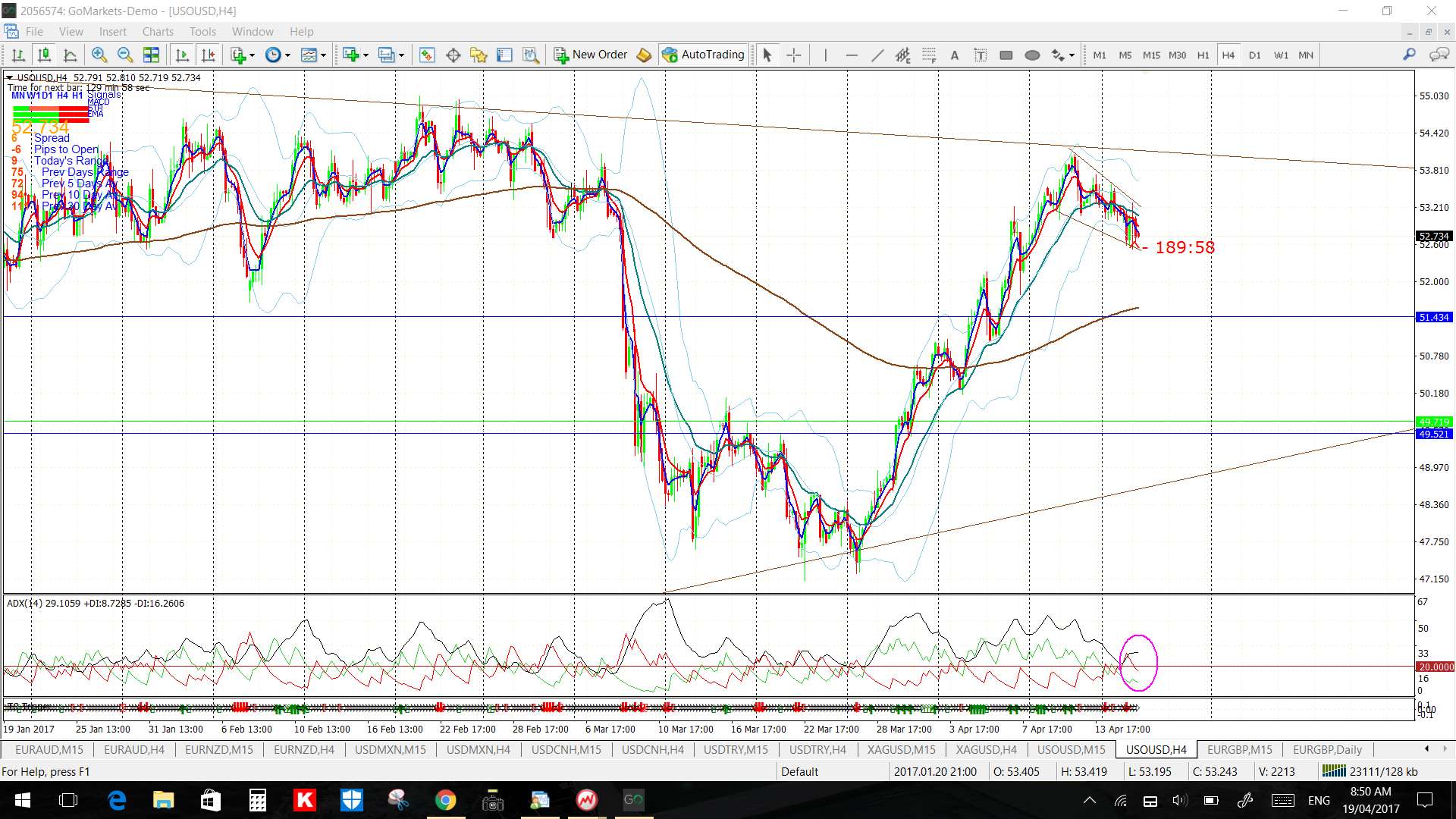Switch timeframe to D1
This screenshot has height=819, width=1456.
coord(1255,55)
